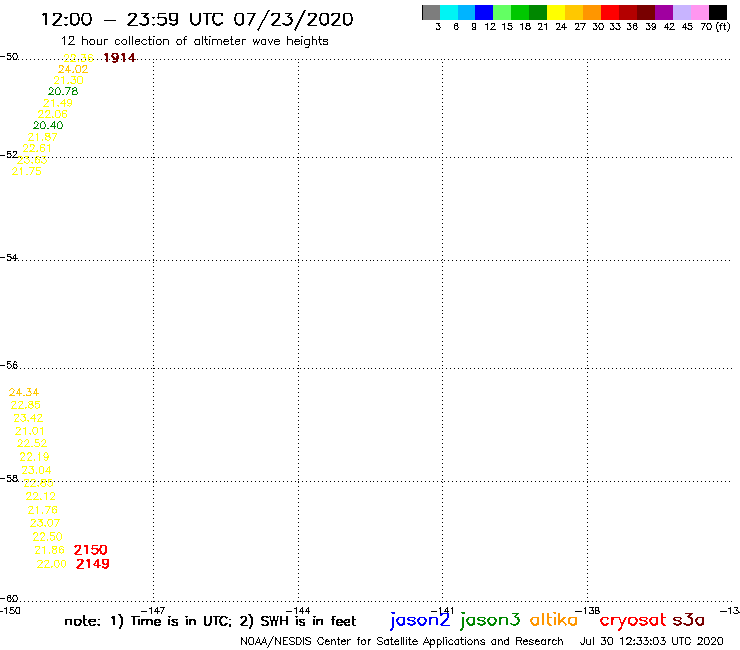Click the jason3 satellite legend label
740x650 pixels.
coord(490,620)
